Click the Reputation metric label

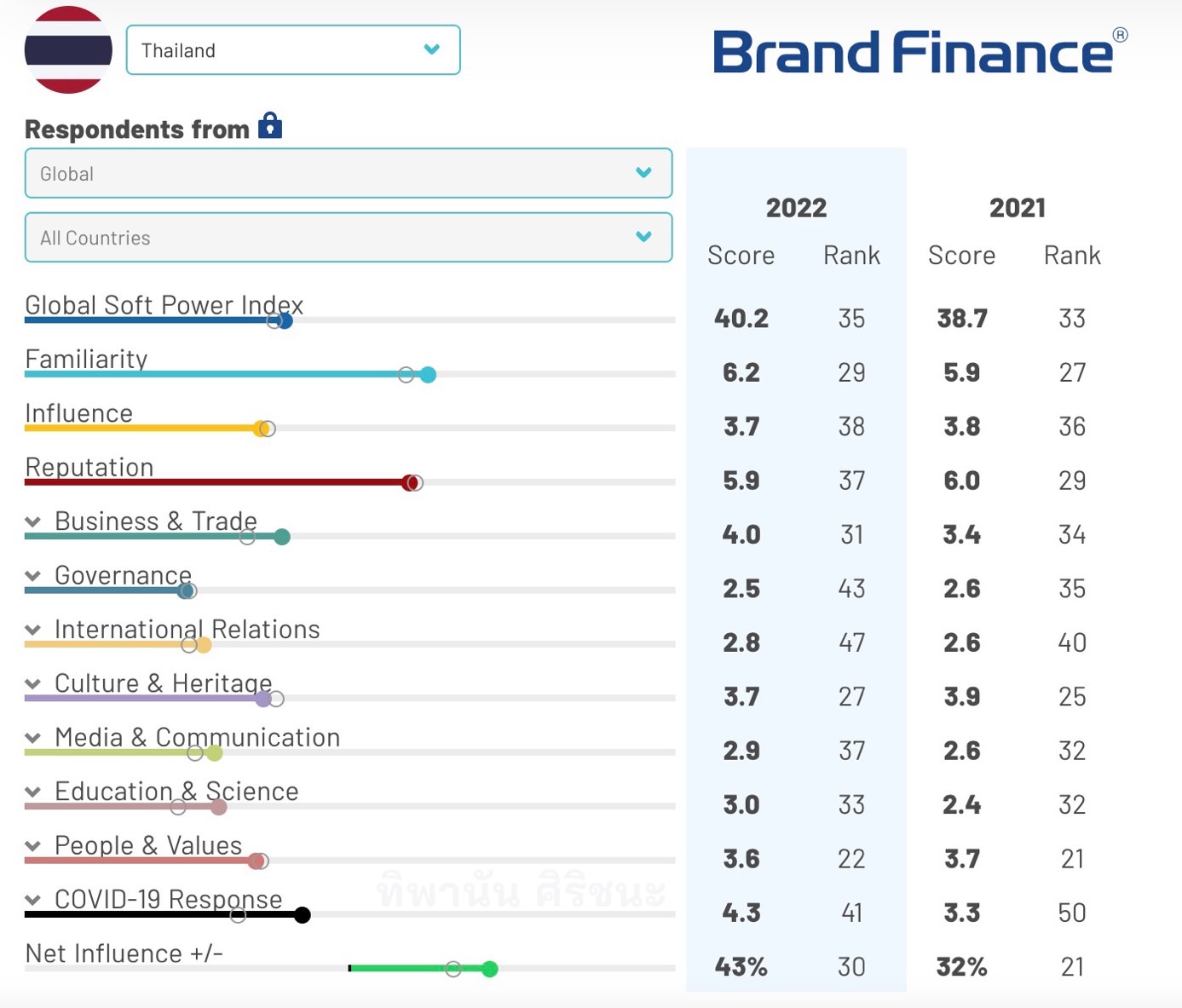89,467
